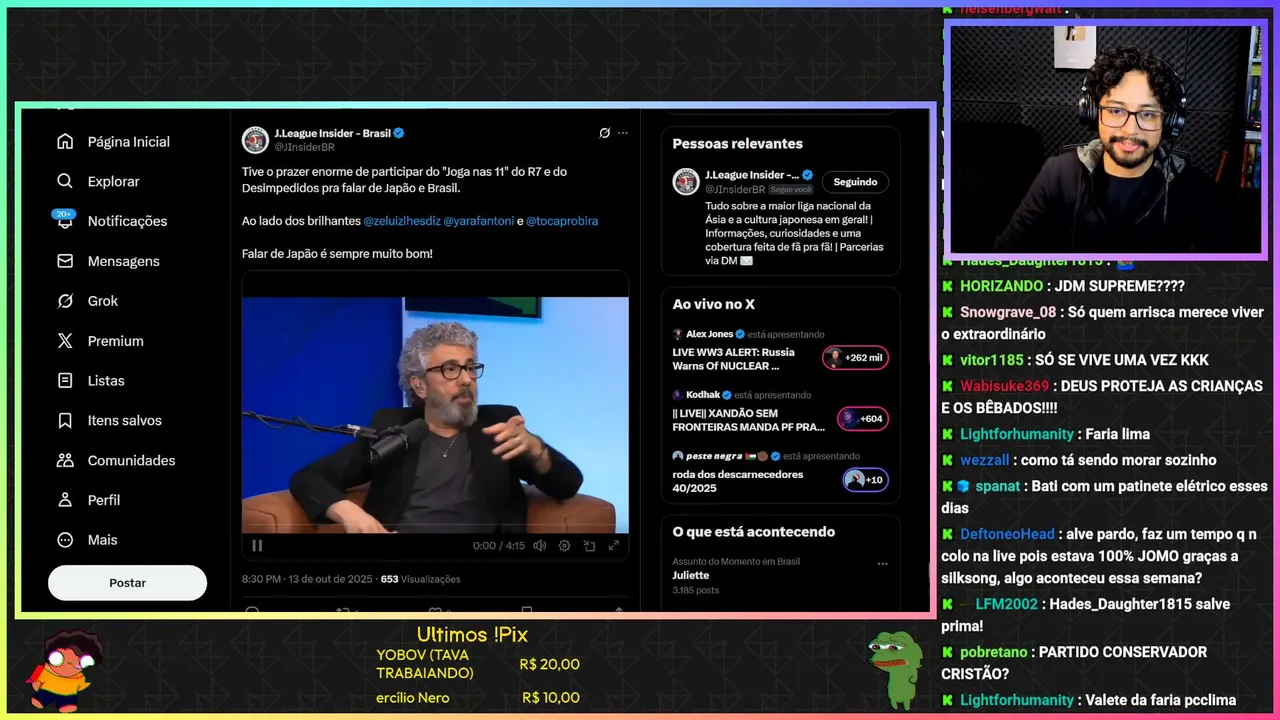Click the Seguindo button

tap(855, 182)
